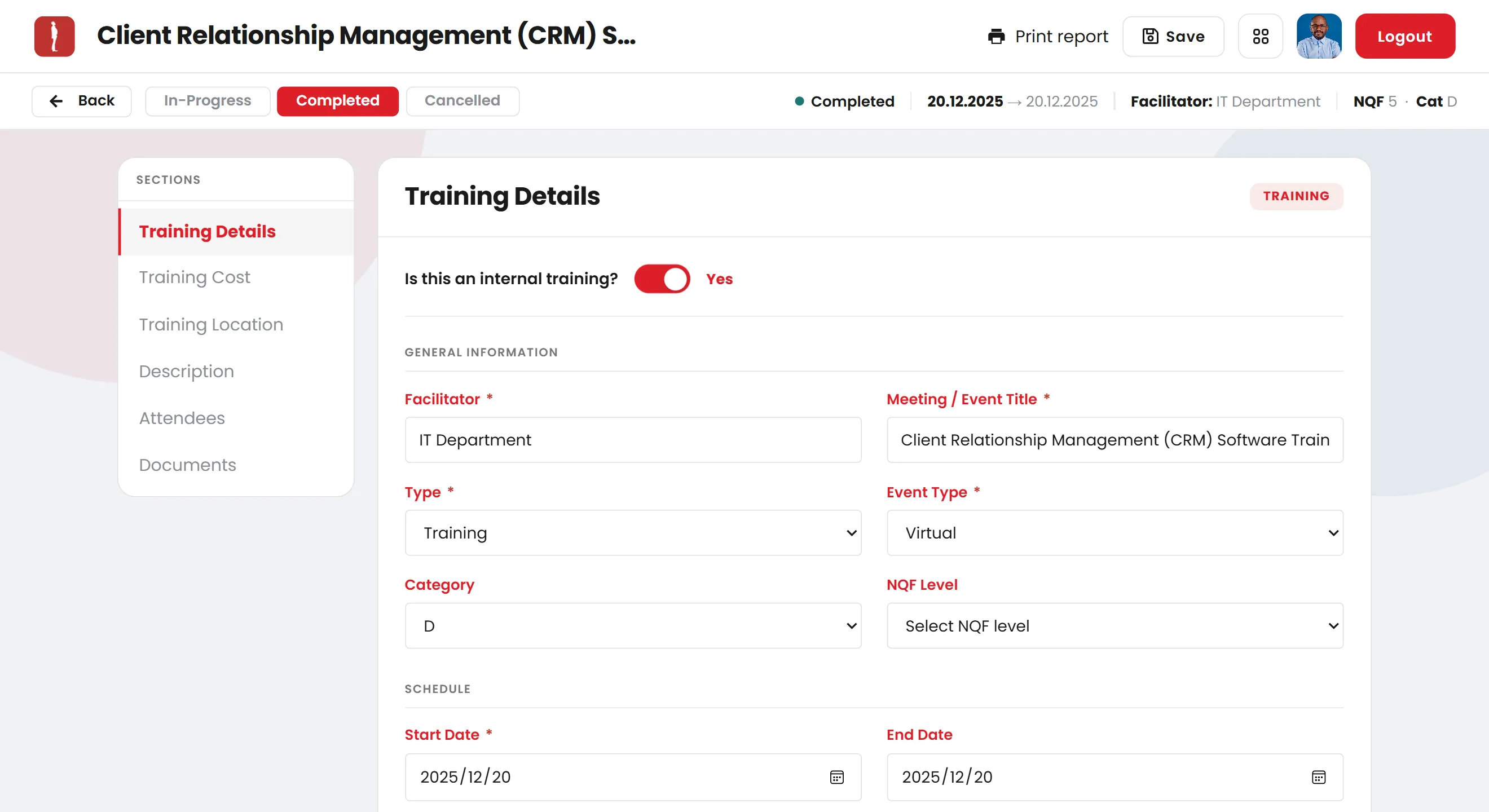This screenshot has height=812, width=1489.
Task: Click the 'Yes' label beside toggle
Action: coord(719,279)
